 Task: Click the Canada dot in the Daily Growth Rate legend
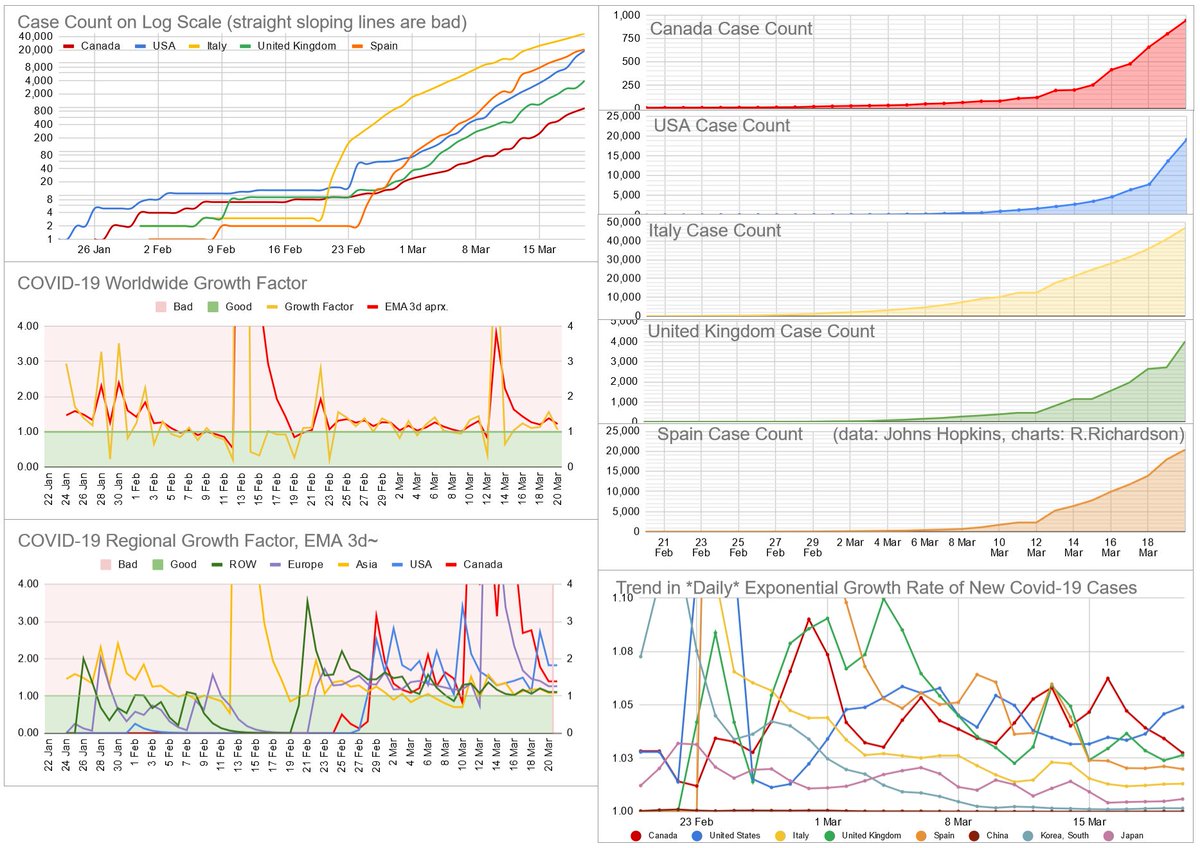tap(636, 835)
